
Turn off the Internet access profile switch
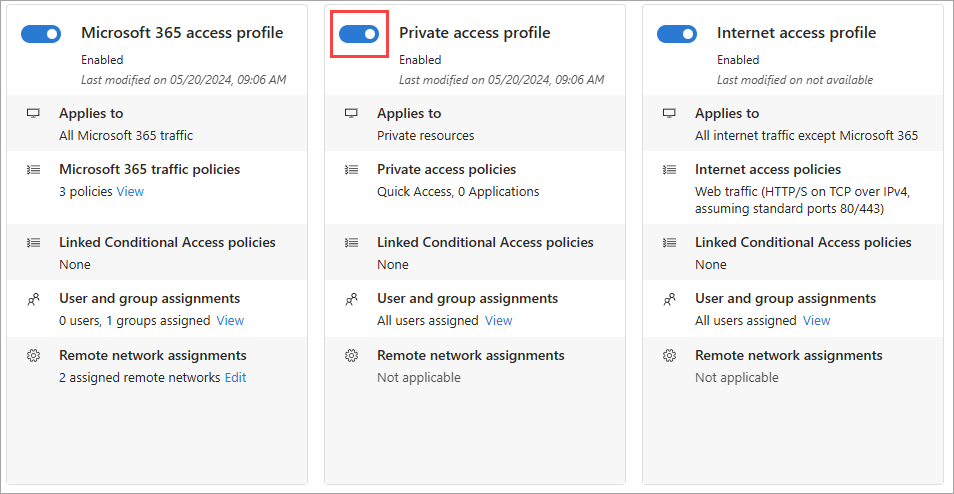[677, 34]
